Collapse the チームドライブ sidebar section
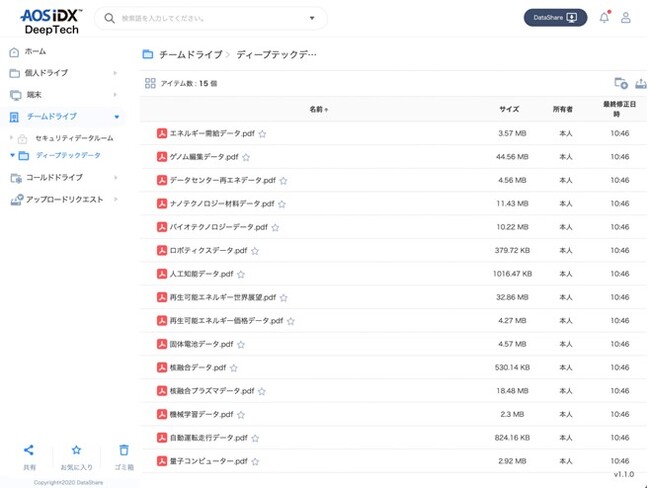 [116, 117]
